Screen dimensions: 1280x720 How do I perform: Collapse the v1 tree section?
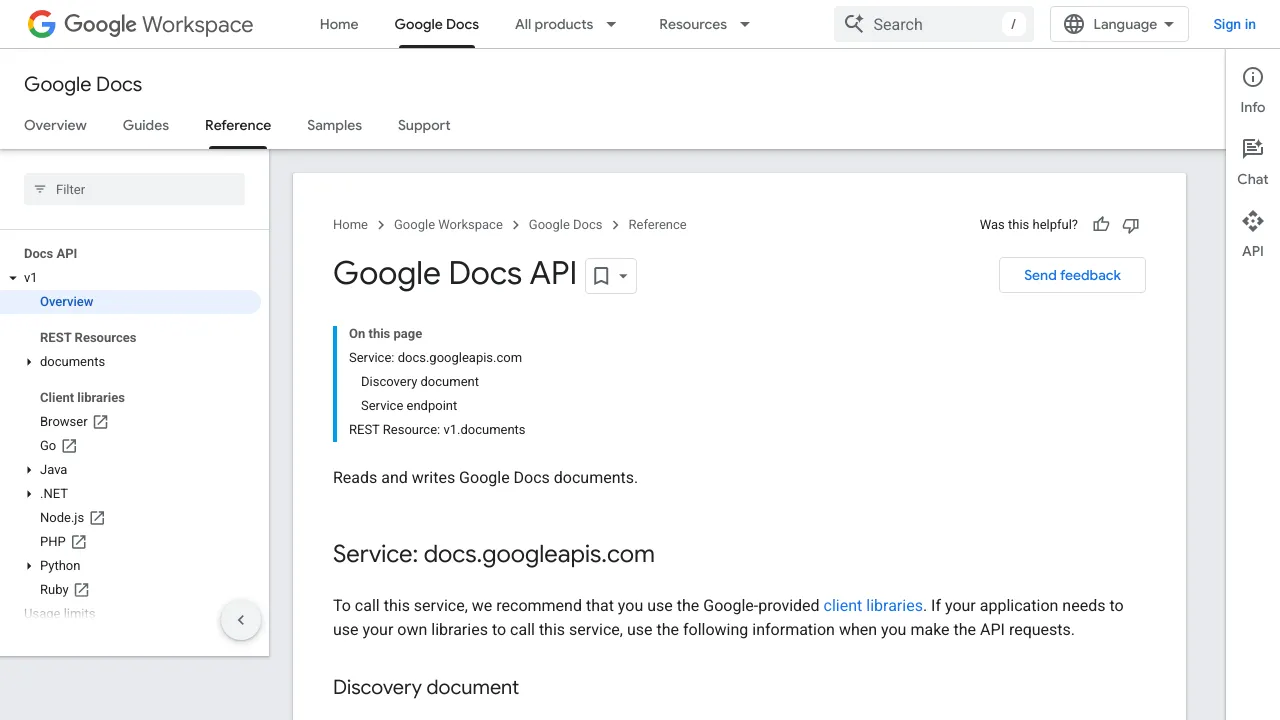pyautogui.click(x=13, y=278)
